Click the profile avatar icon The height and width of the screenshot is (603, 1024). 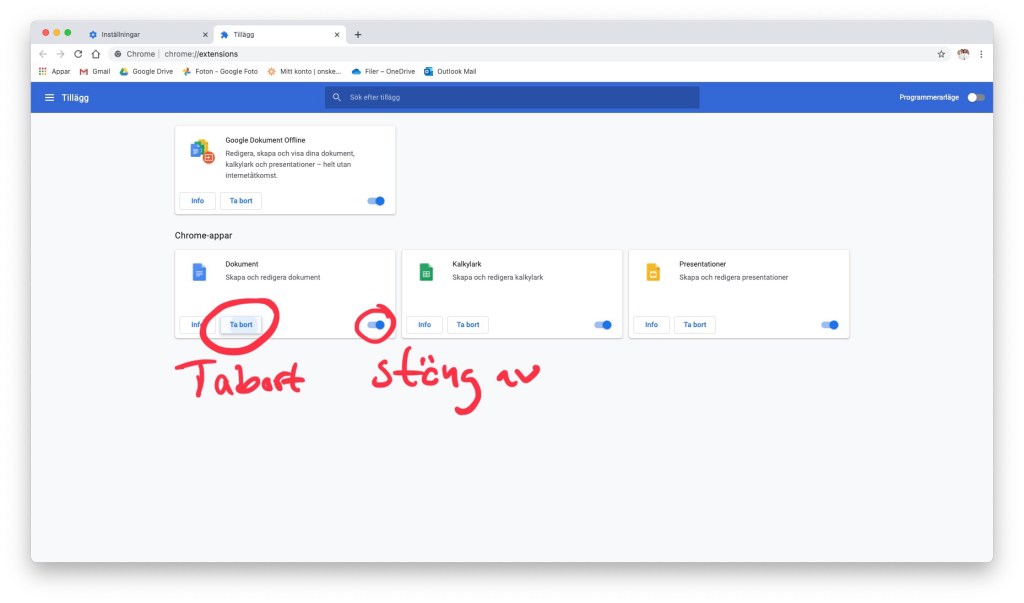point(963,54)
